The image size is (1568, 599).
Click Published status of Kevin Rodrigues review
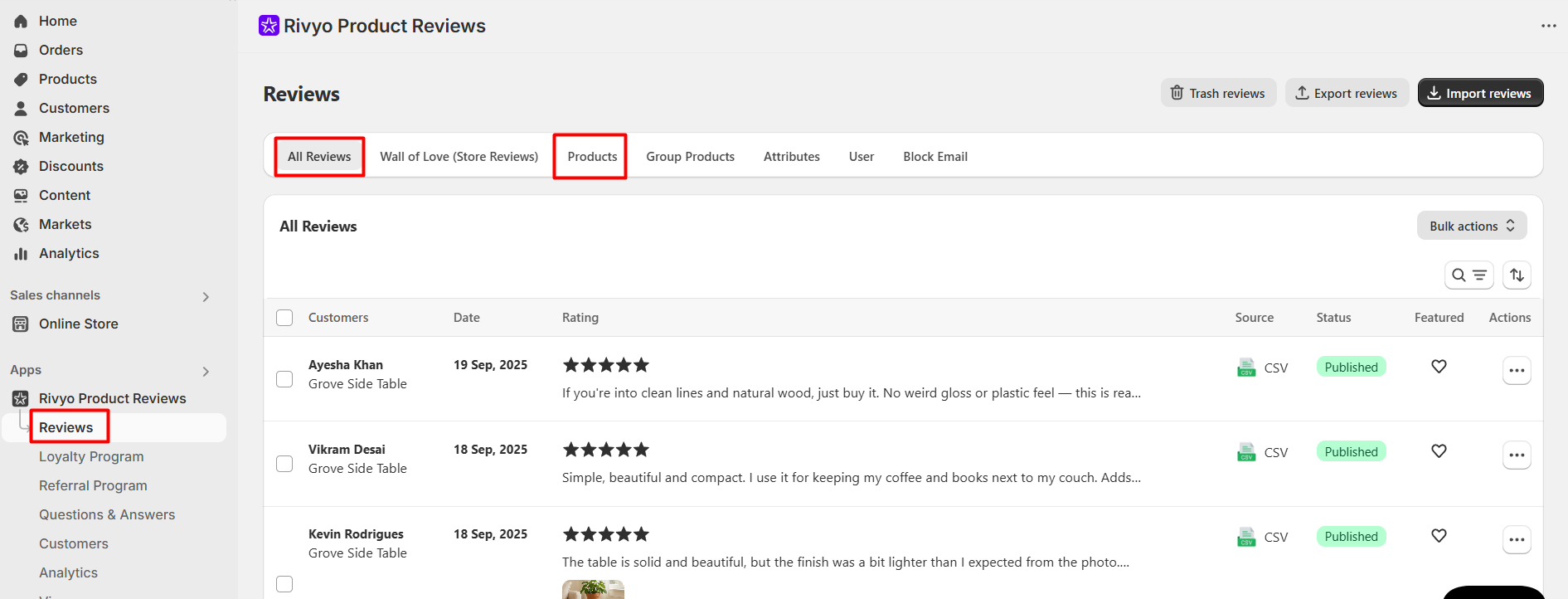pyautogui.click(x=1351, y=536)
